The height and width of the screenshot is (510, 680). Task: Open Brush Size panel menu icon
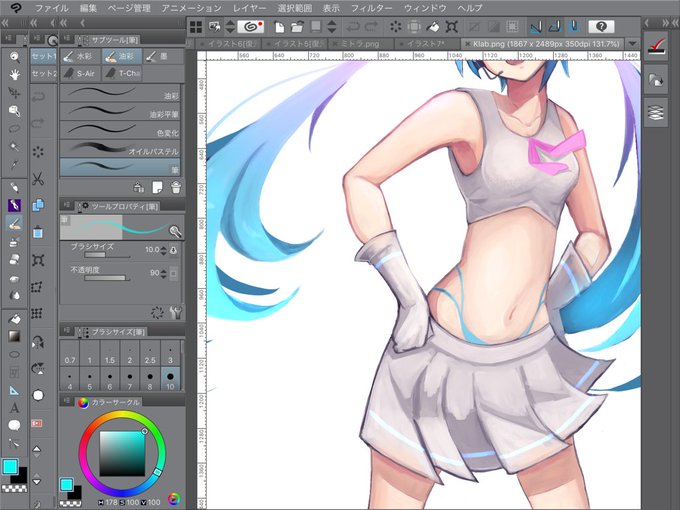(67, 330)
